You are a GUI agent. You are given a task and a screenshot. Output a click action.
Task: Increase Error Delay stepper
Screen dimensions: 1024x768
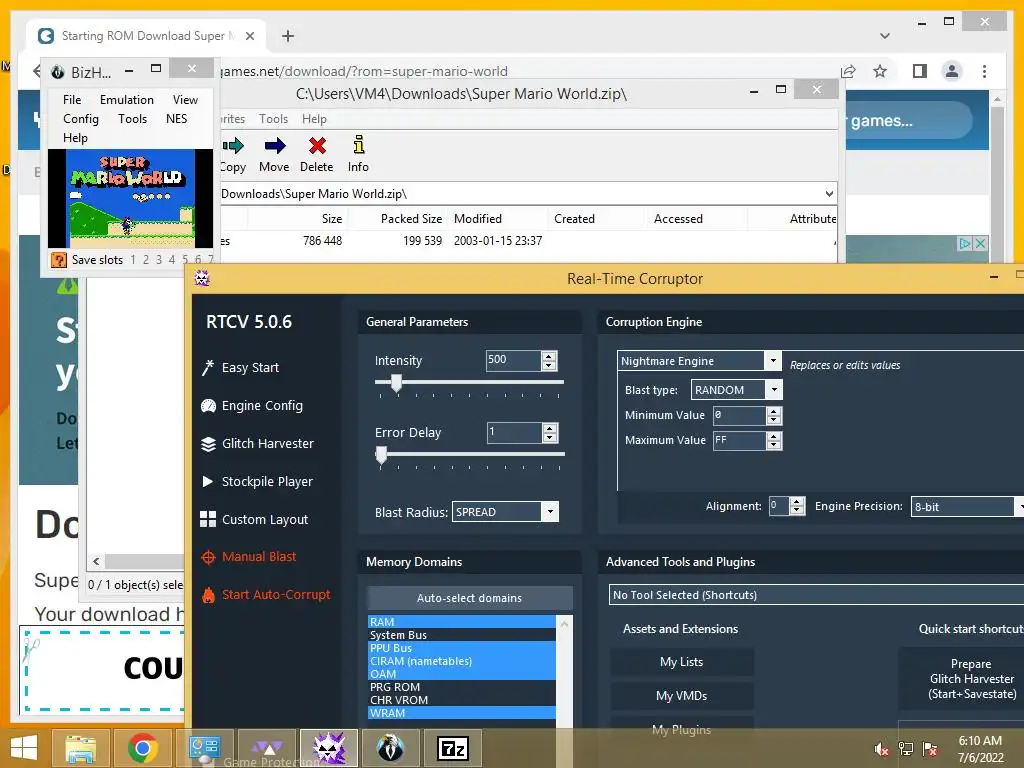[x=550, y=428]
